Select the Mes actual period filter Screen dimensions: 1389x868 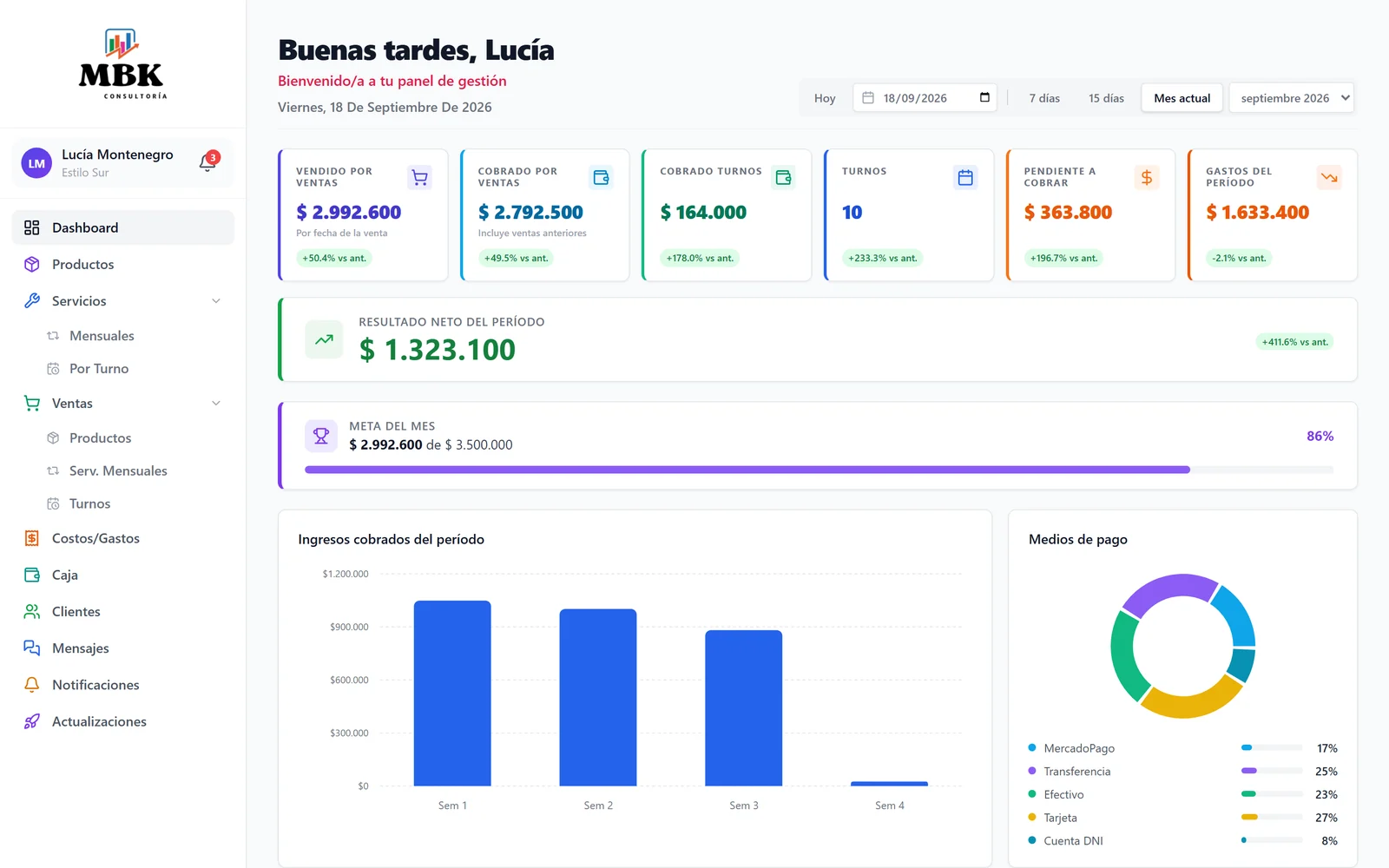(1182, 98)
